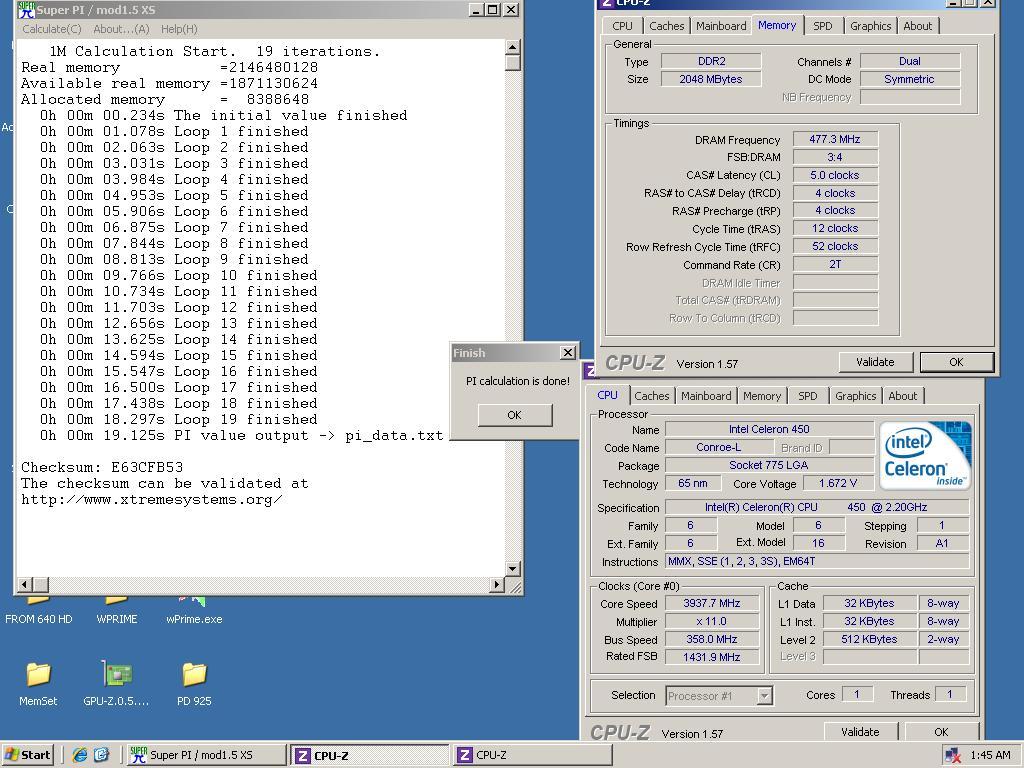Click the Channels # Dual value
The width and height of the screenshot is (1024, 768).
click(x=910, y=61)
